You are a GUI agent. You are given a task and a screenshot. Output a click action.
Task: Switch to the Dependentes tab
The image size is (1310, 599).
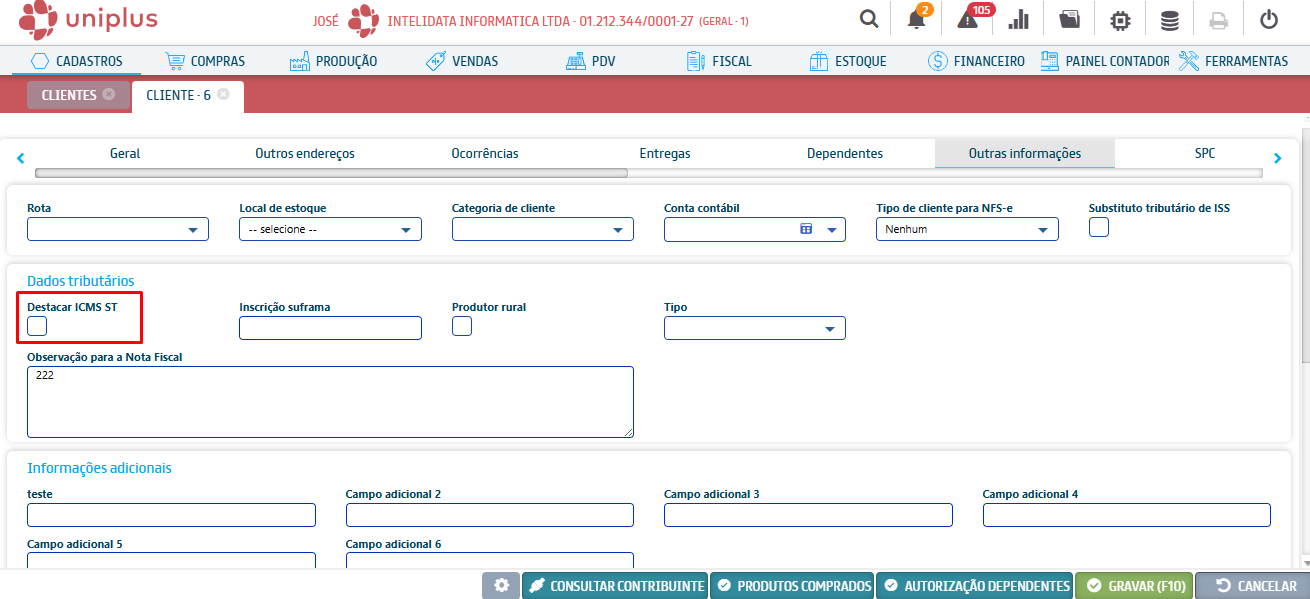[845, 154]
